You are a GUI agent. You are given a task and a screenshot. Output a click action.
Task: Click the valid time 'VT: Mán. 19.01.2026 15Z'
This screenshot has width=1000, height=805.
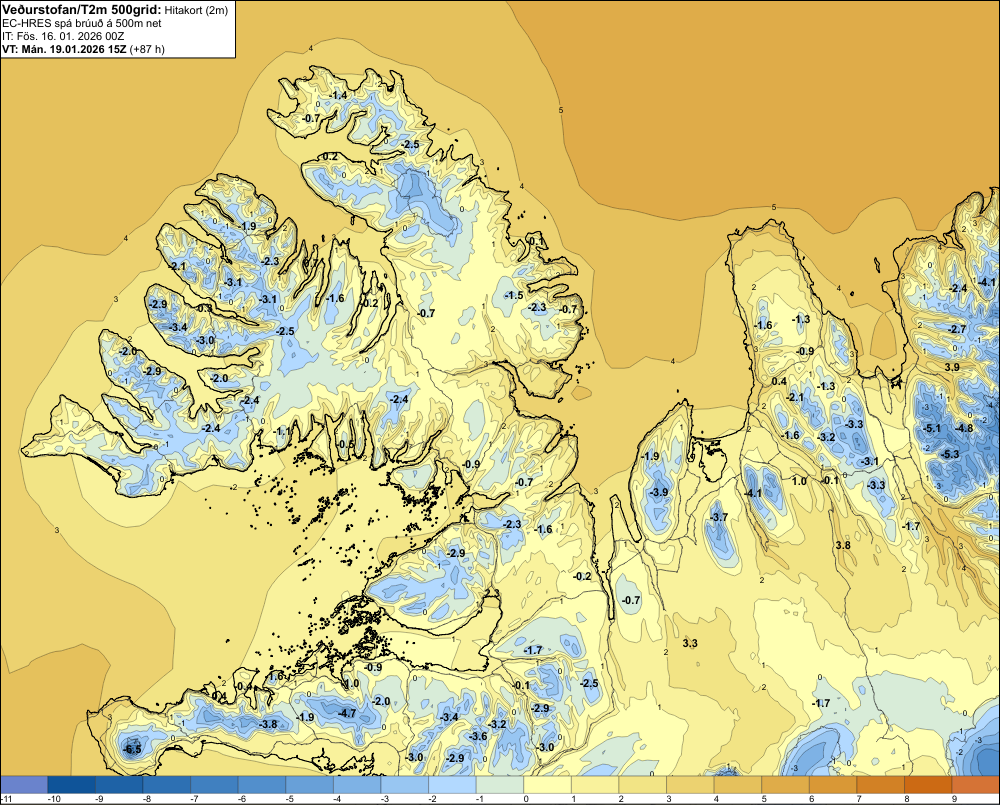64,49
